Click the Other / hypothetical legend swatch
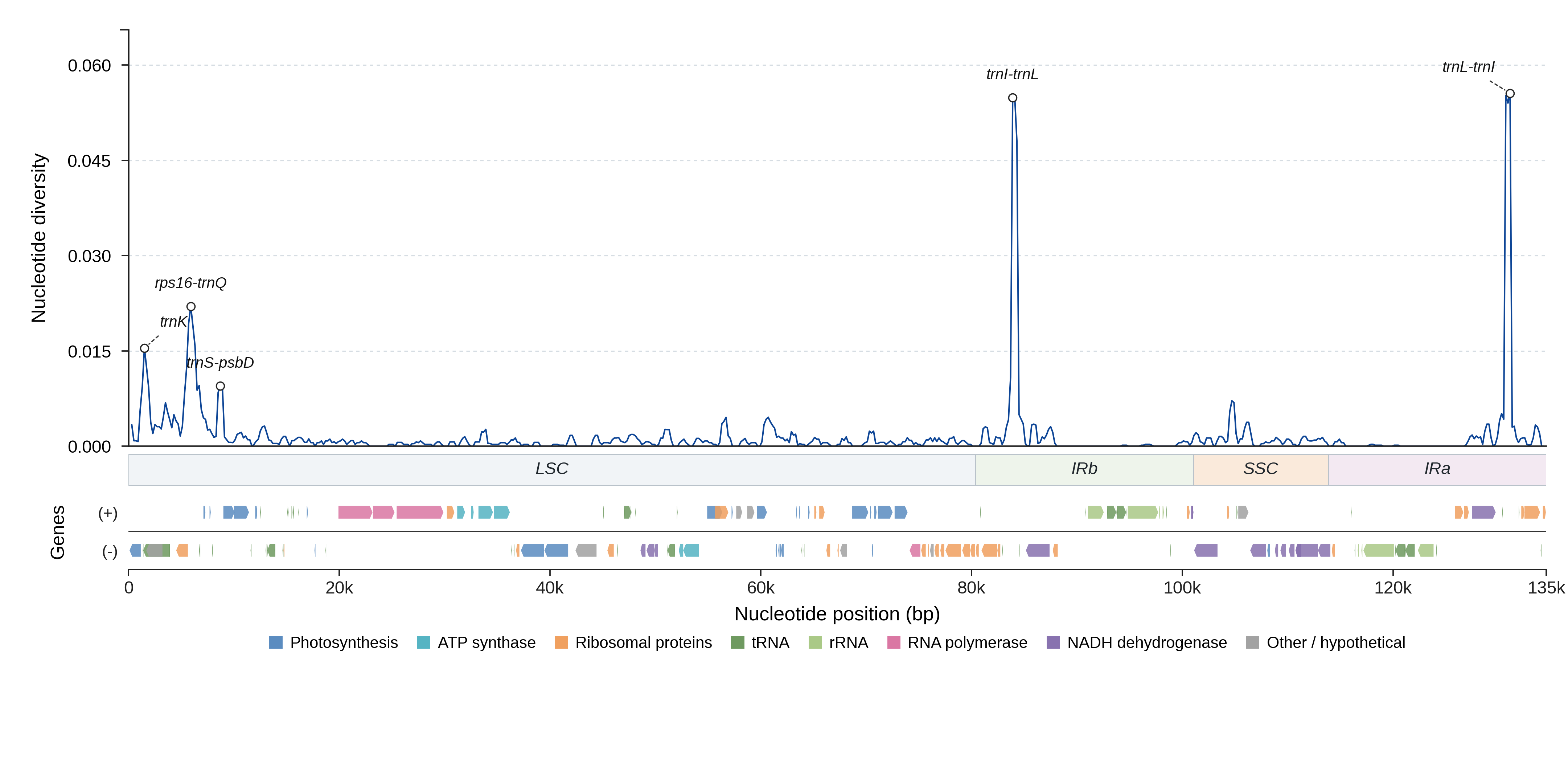The height and width of the screenshot is (763, 1568). coord(1253,642)
